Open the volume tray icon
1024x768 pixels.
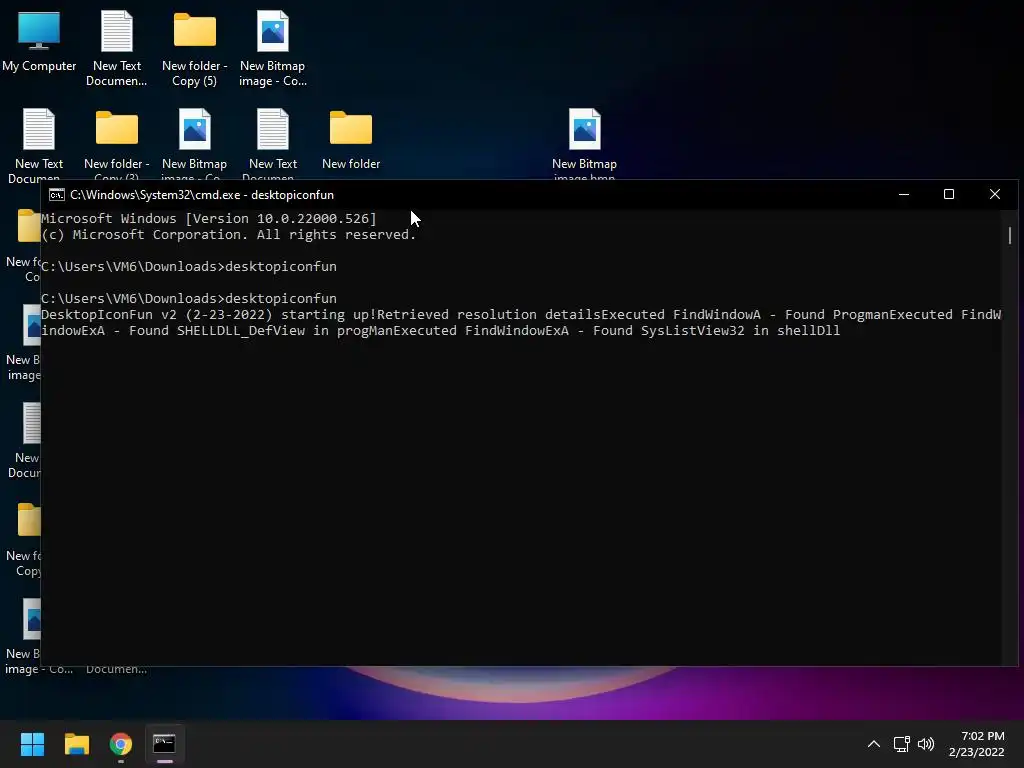926,744
